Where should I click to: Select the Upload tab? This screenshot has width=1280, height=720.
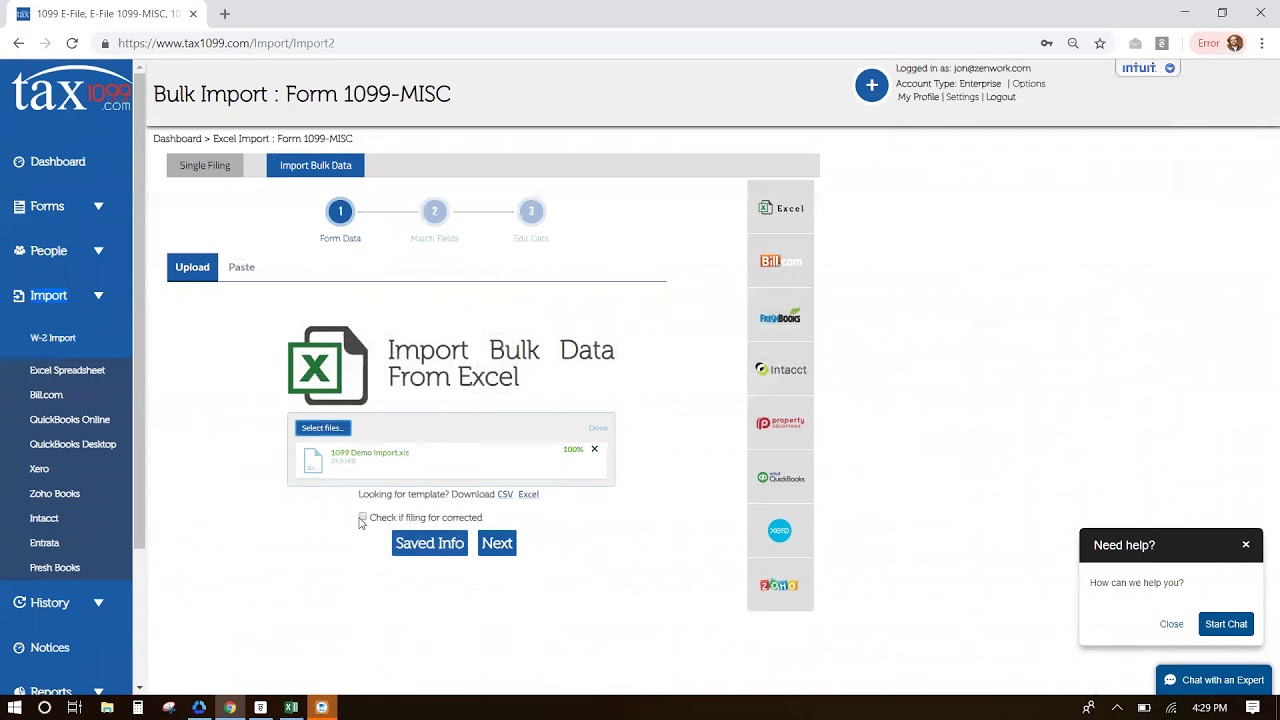tap(192, 267)
